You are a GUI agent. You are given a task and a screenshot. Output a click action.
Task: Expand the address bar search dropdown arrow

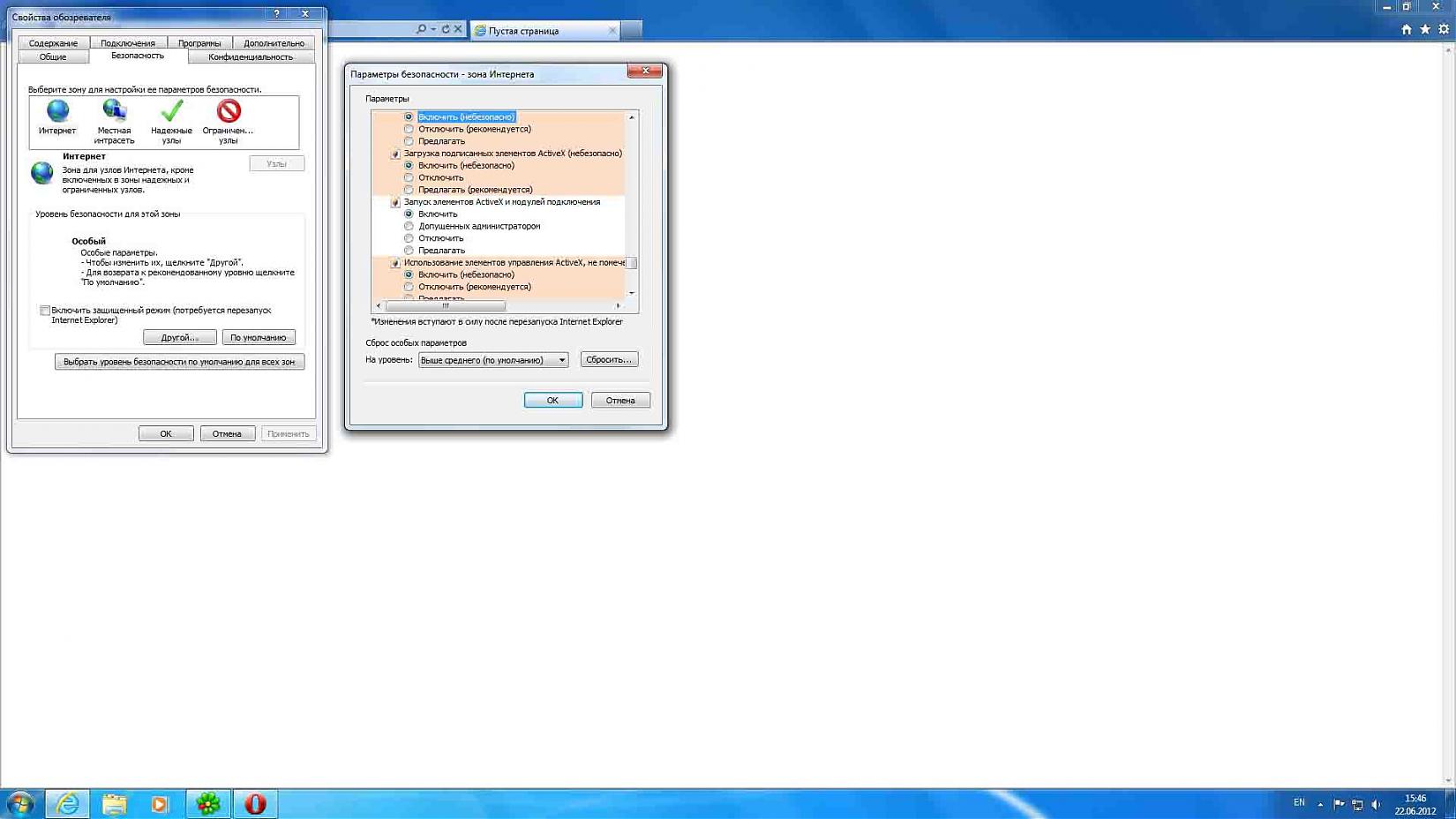(433, 29)
